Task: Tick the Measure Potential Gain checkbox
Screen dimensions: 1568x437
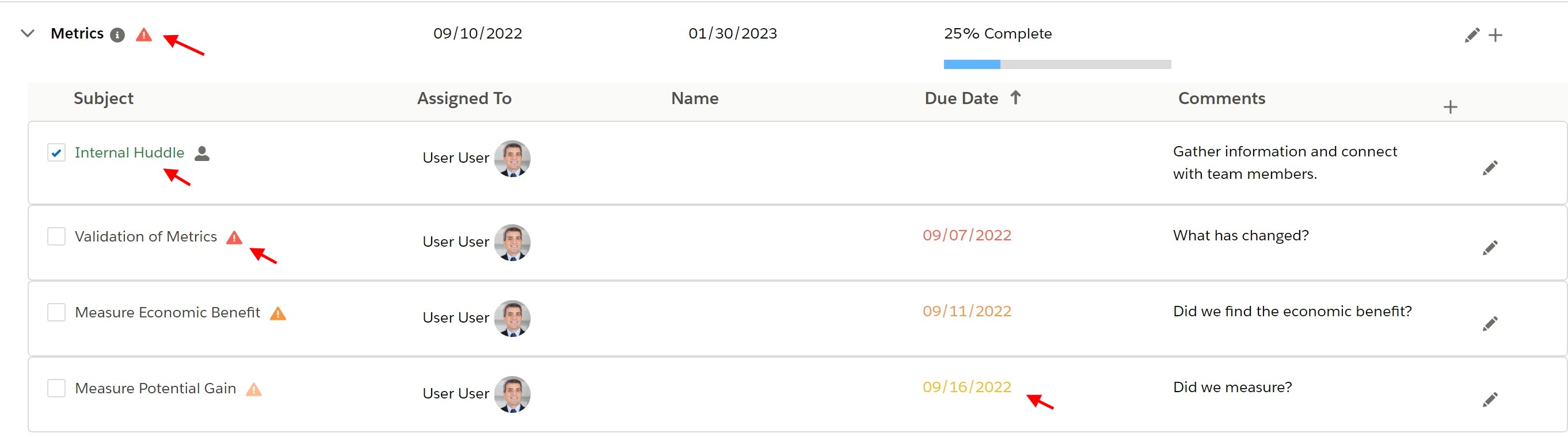Action: coord(56,388)
